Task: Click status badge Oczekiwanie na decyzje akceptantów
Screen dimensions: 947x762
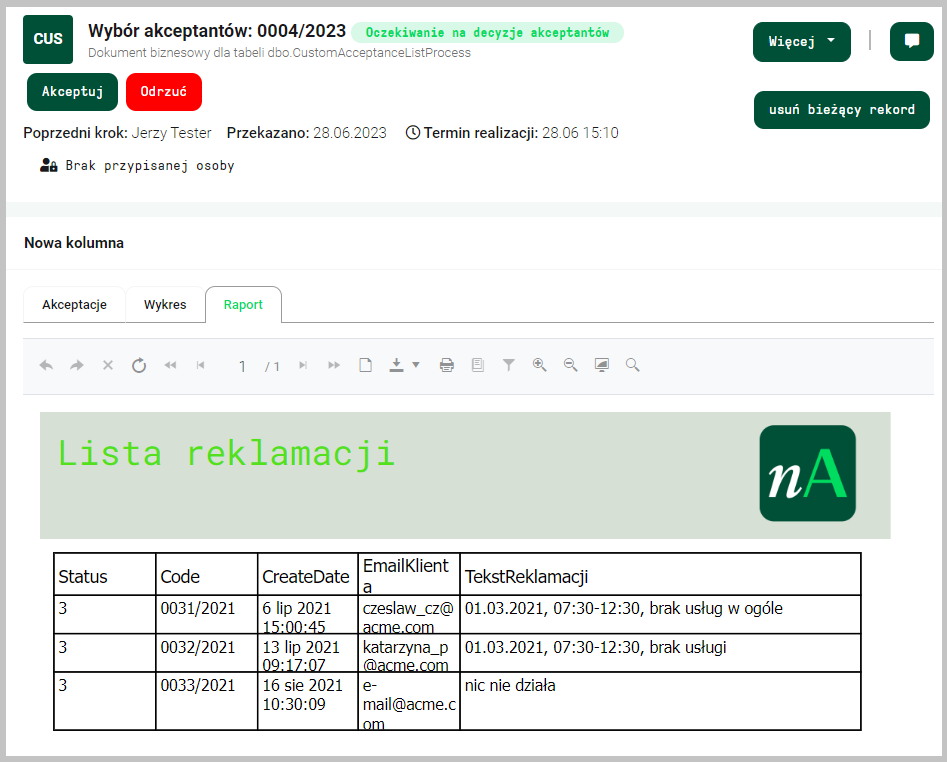Action: (x=487, y=33)
